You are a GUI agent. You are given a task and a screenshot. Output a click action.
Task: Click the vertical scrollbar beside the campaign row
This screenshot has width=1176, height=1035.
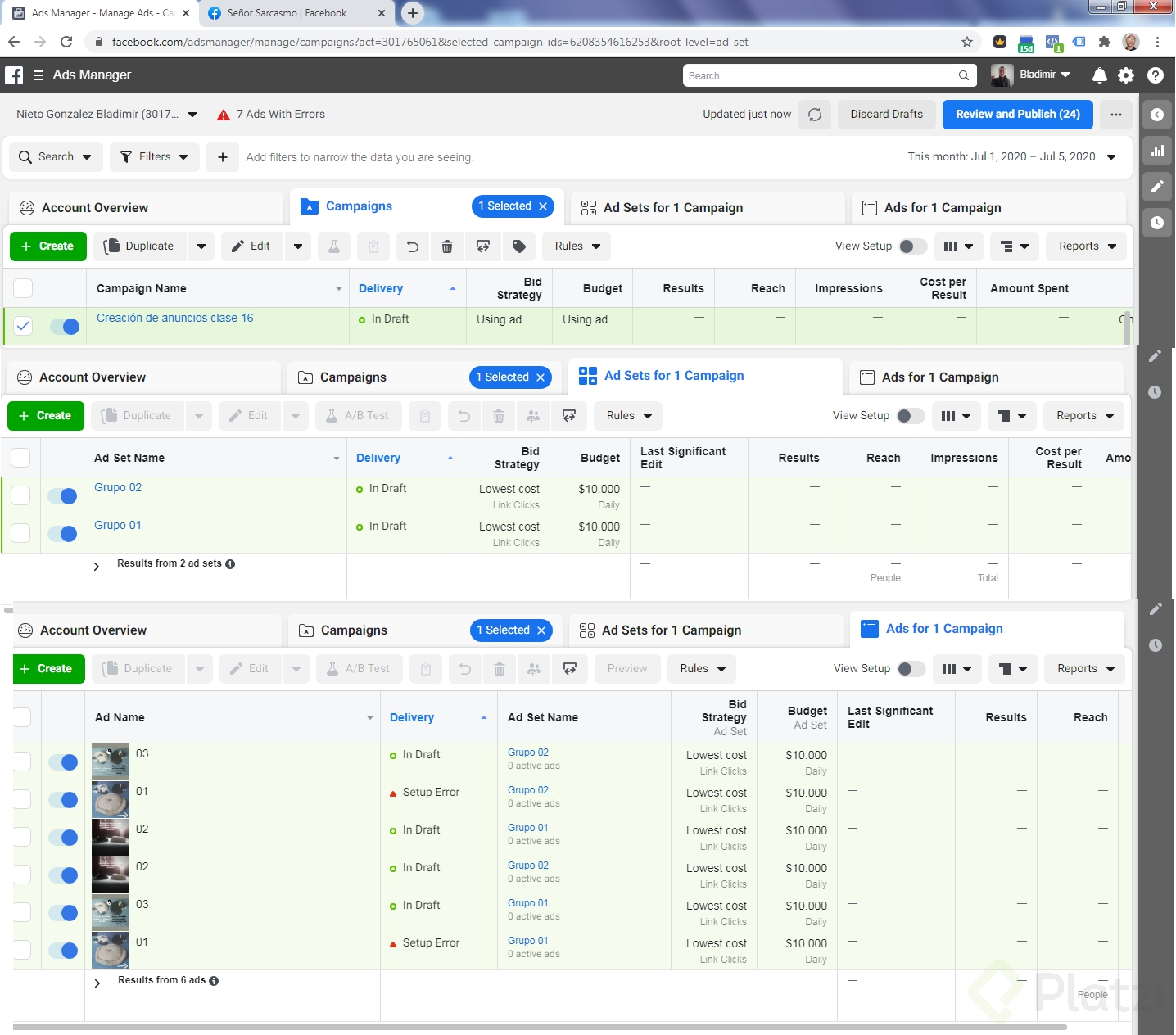point(1128,328)
